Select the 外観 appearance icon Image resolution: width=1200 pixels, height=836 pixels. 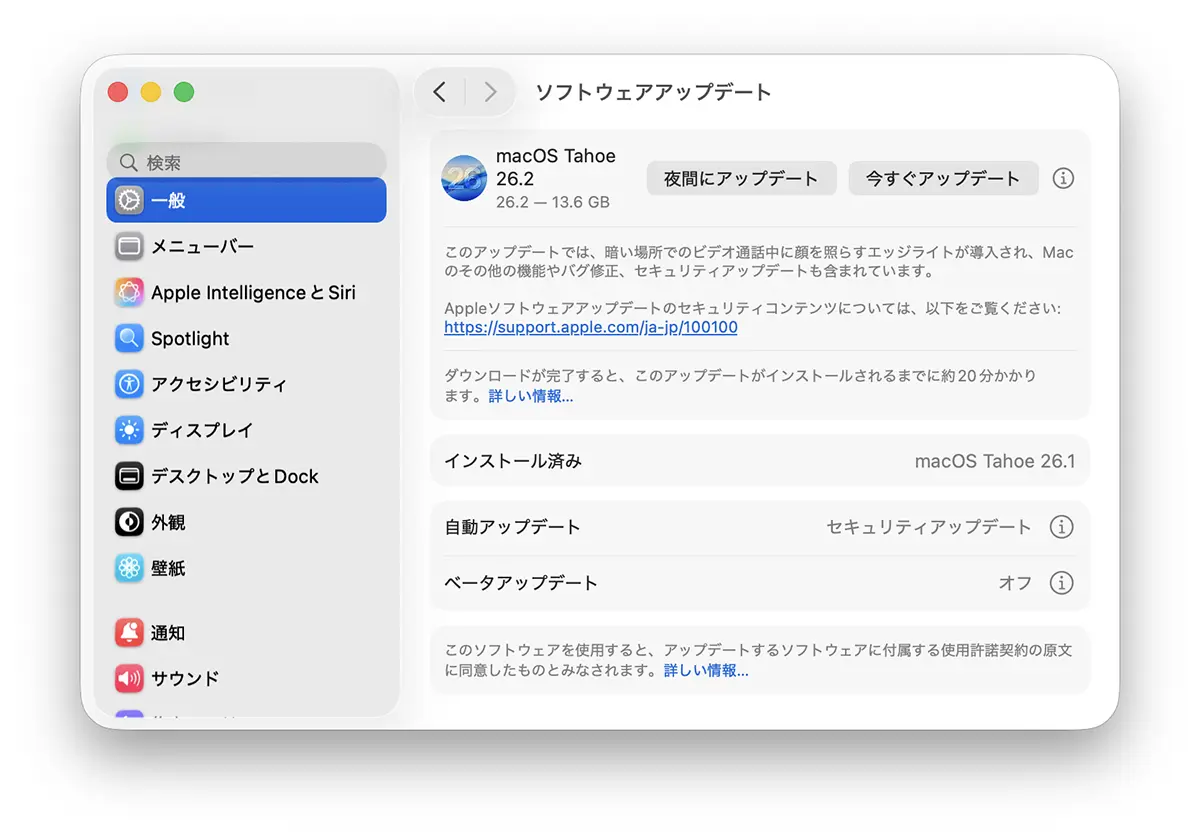pos(129,522)
